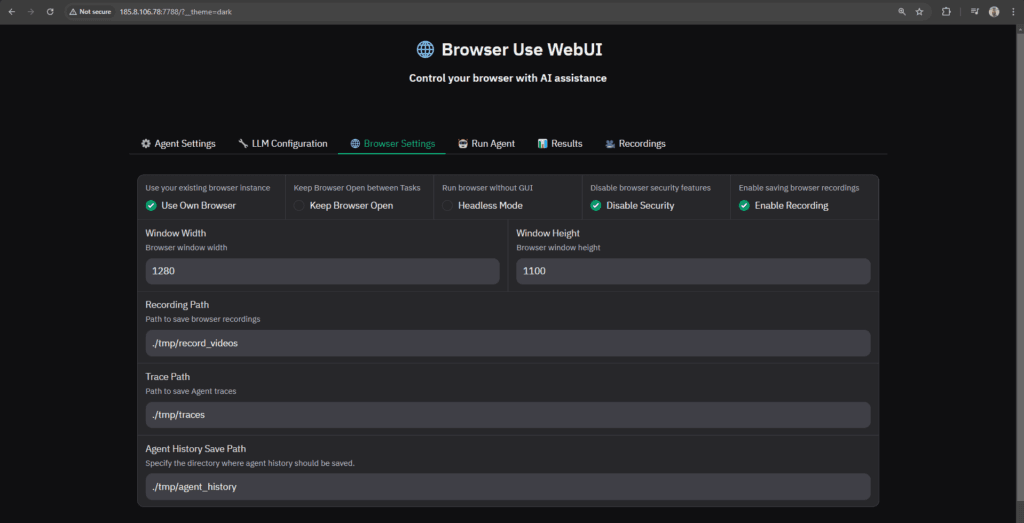Viewport: 1024px width, 523px height.
Task: Enable the Keep Browser Open checkbox
Action: pos(299,205)
